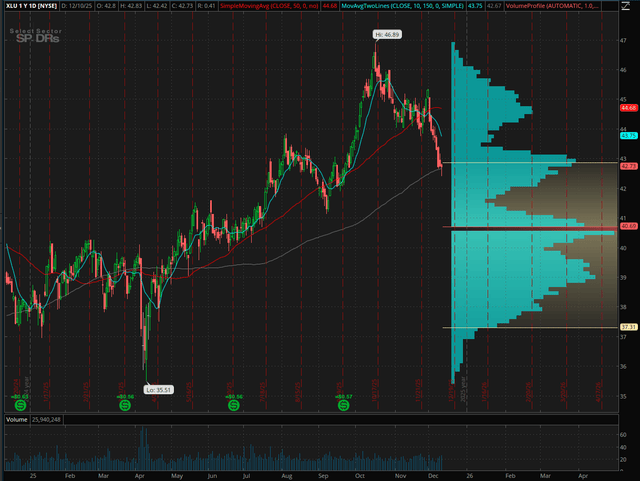The height and width of the screenshot is (481, 640).
Task: Click the 37.31 value area low bubble
Action: click(628, 327)
